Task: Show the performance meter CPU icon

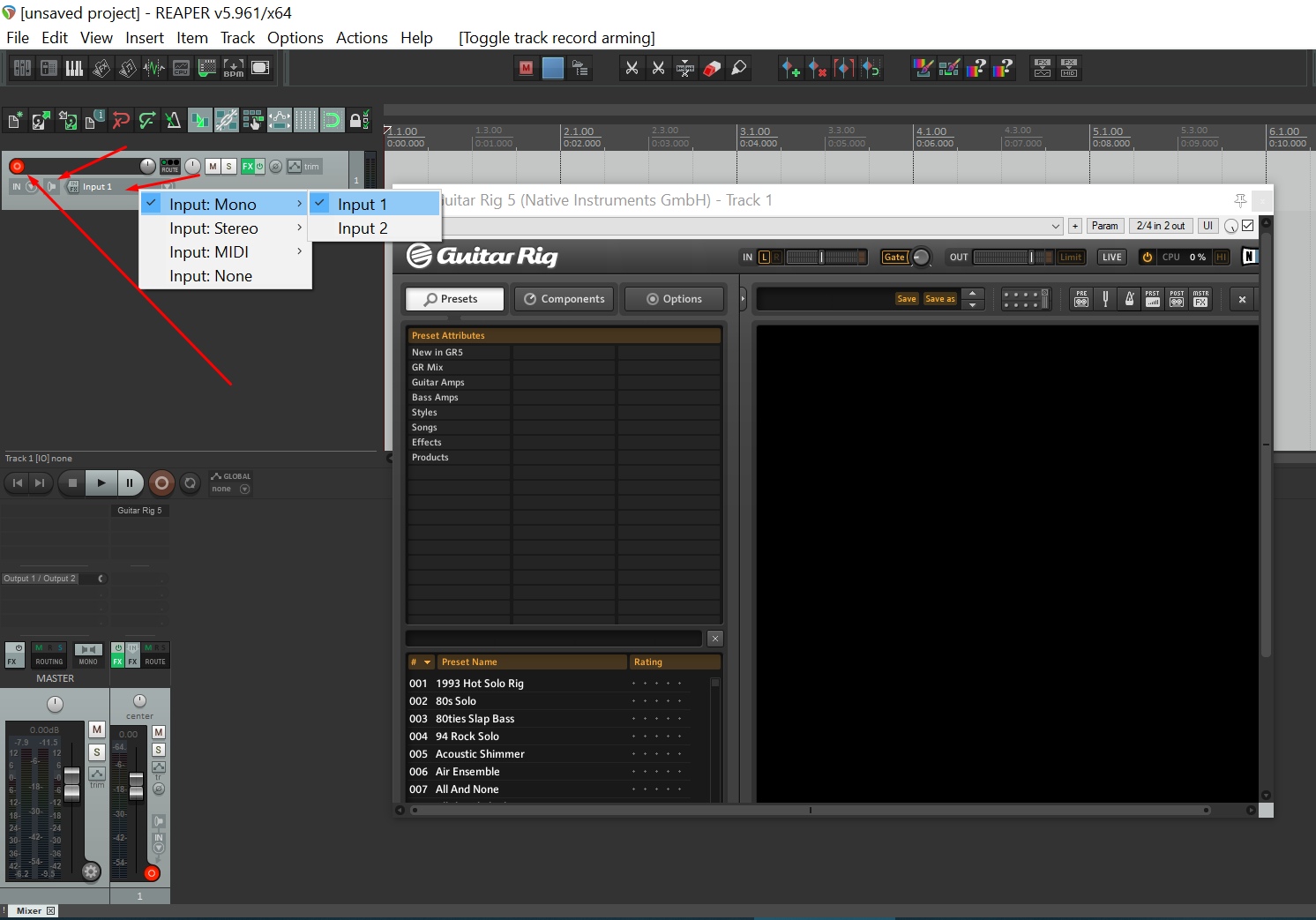Action: [x=181, y=68]
